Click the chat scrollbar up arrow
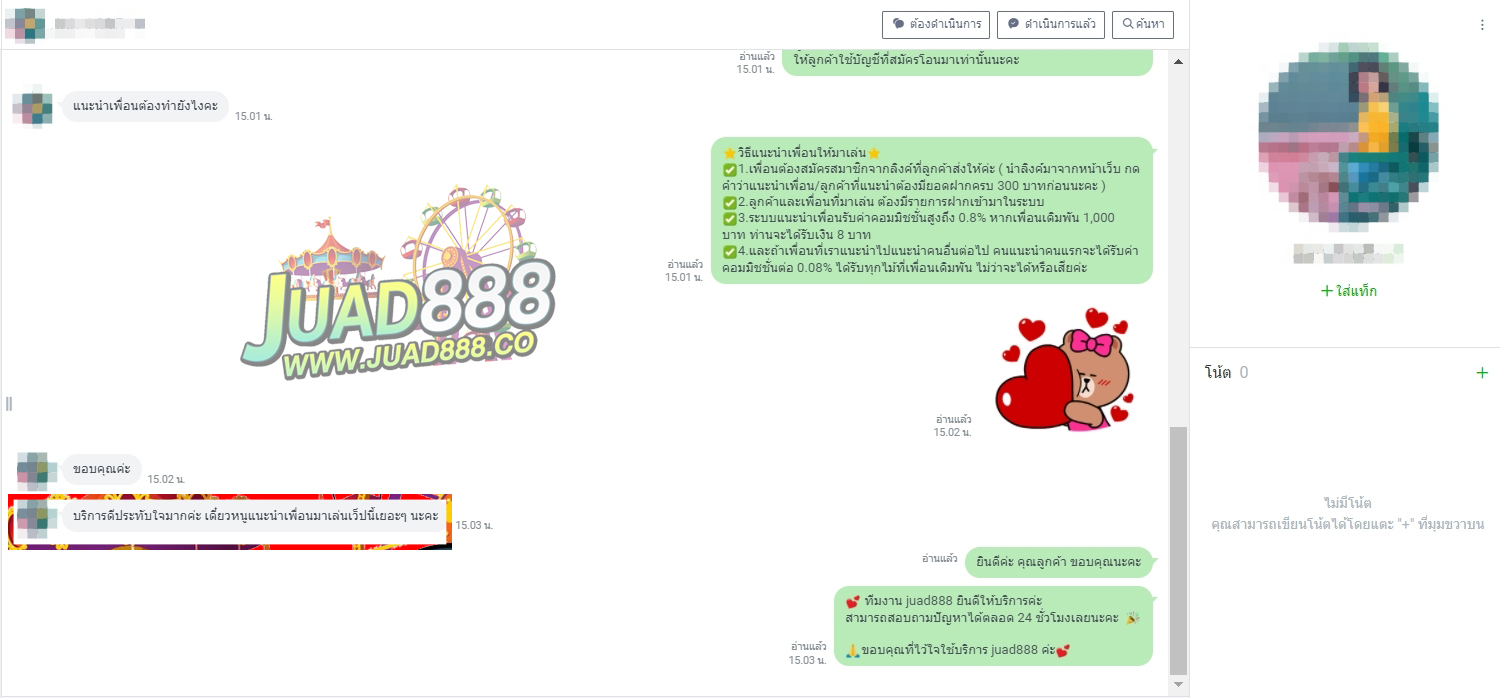1500x698 pixels. [1178, 62]
